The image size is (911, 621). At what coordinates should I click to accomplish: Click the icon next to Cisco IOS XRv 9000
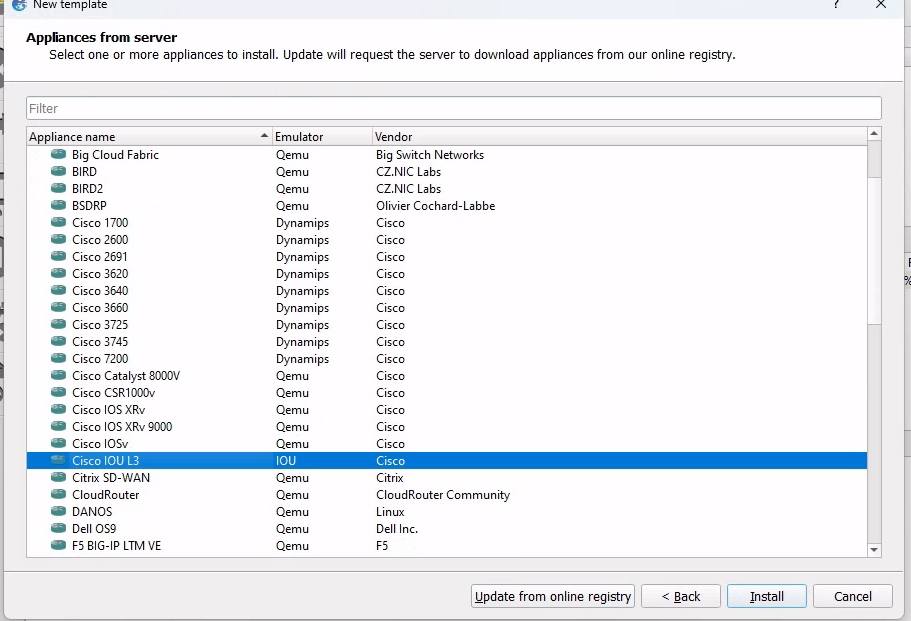(58, 427)
